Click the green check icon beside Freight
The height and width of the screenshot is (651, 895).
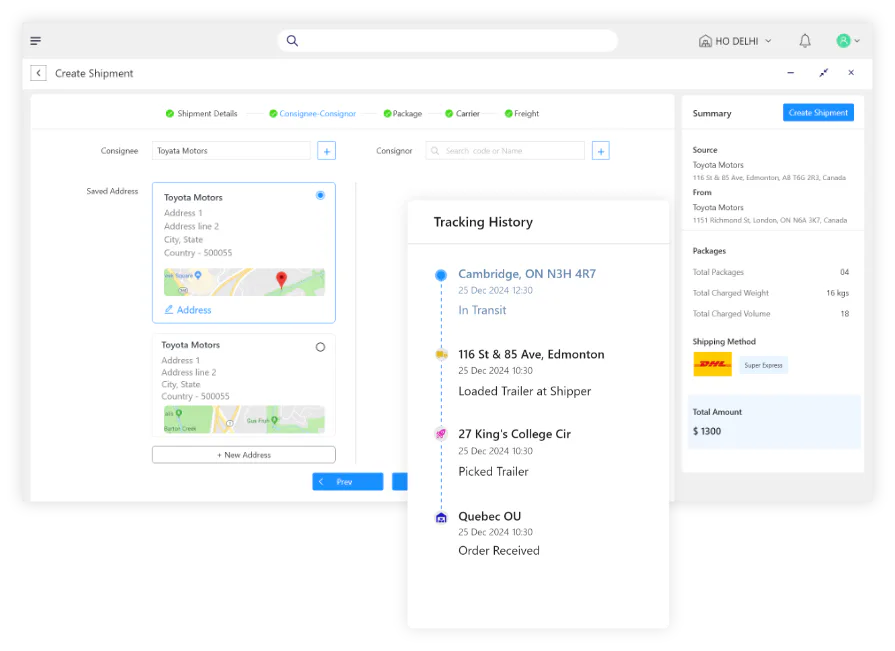point(509,114)
